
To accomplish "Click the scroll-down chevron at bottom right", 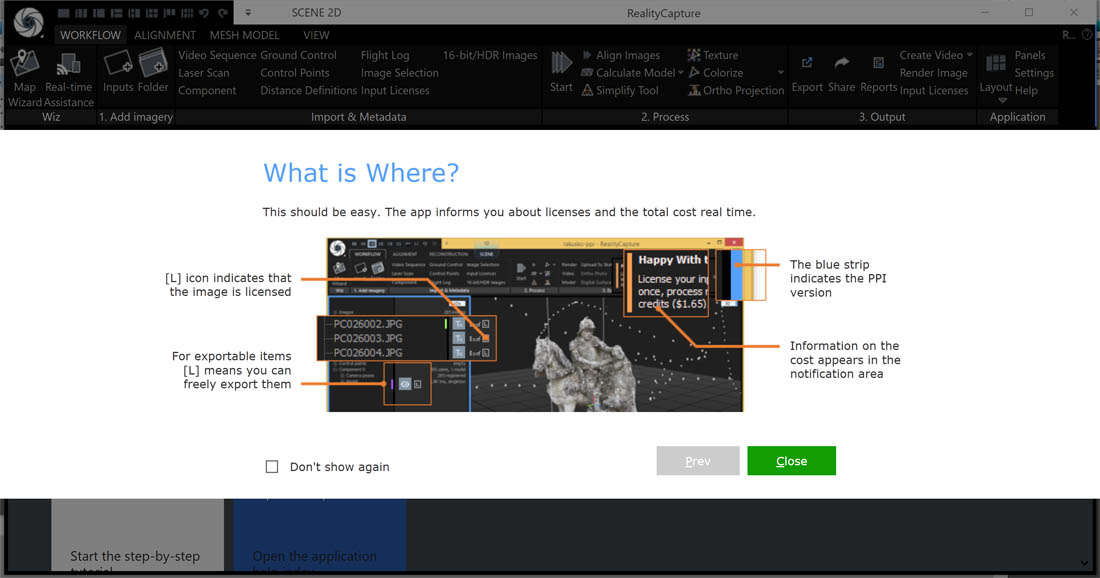I will tap(1085, 563).
